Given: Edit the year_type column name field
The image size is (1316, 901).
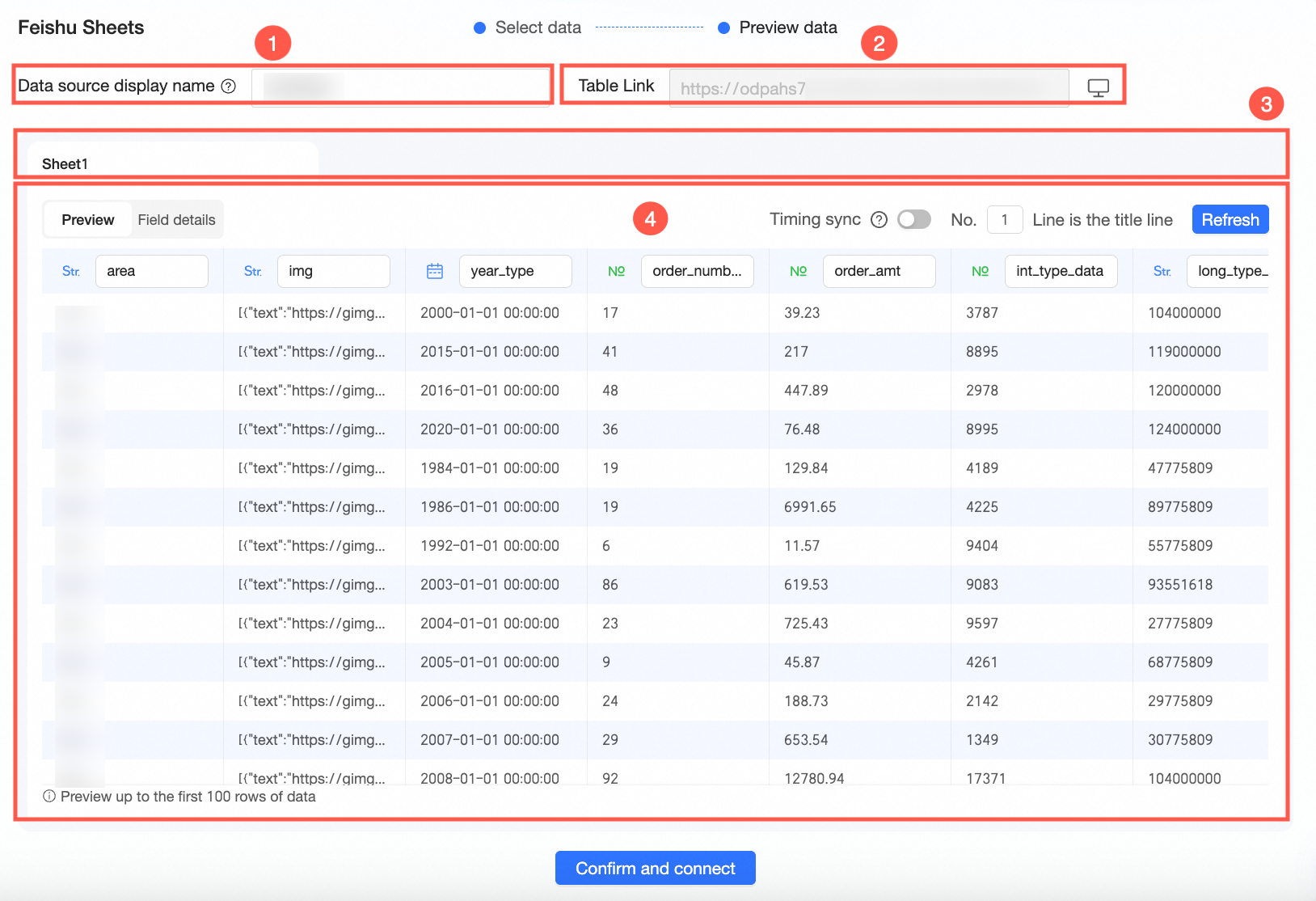Looking at the screenshot, I should [x=516, y=272].
